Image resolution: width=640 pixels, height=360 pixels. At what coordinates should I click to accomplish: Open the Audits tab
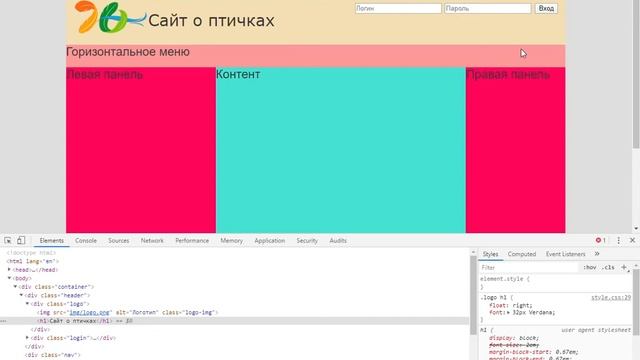338,241
